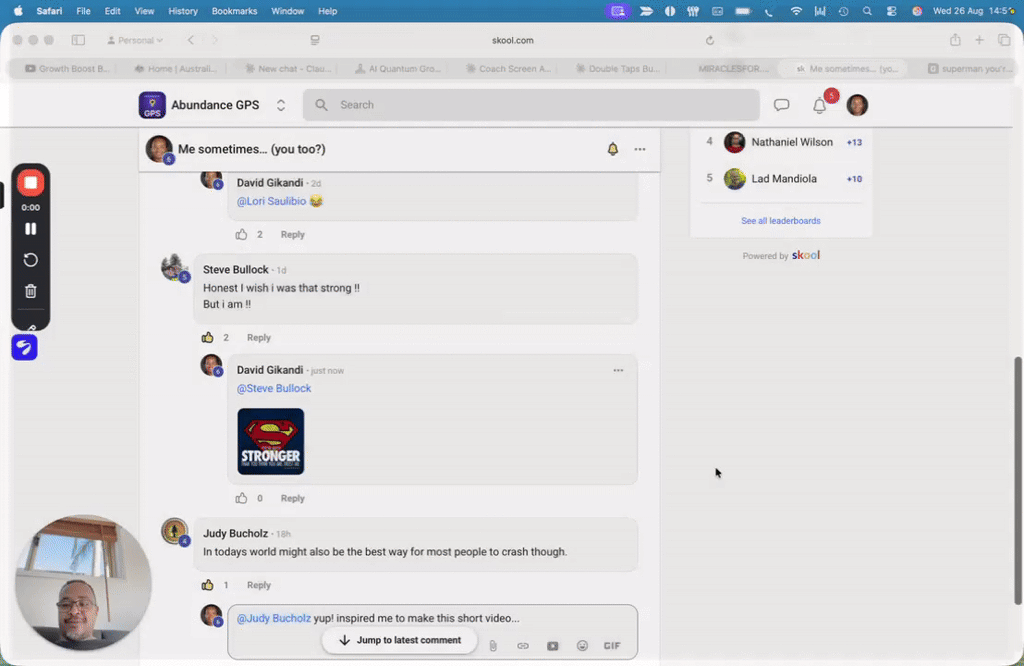Stop the screen recording with red button

pyautogui.click(x=30, y=183)
